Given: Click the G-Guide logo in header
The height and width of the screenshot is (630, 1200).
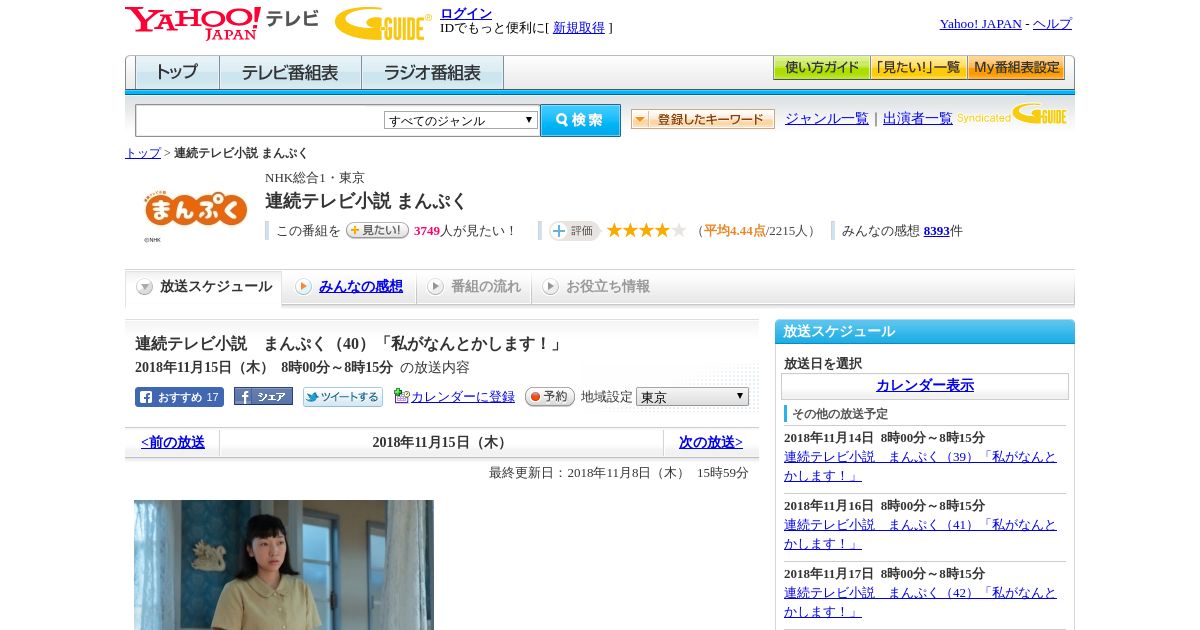Looking at the screenshot, I should [383, 23].
